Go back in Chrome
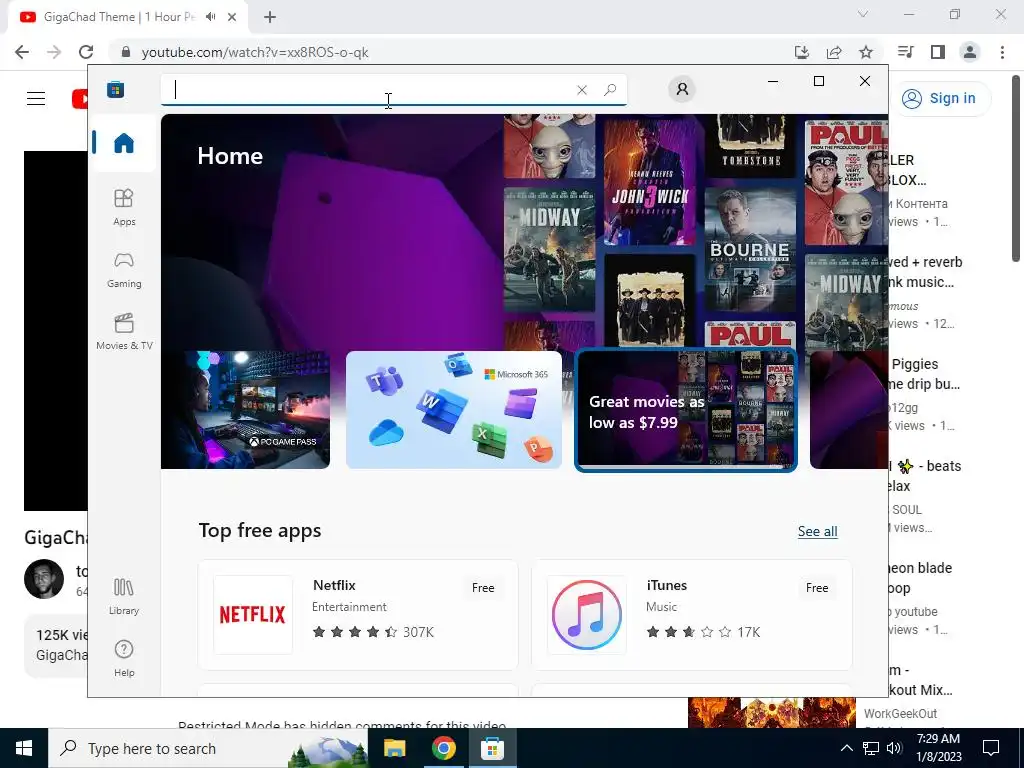Screen dimensions: 1024x768 coord(22,52)
